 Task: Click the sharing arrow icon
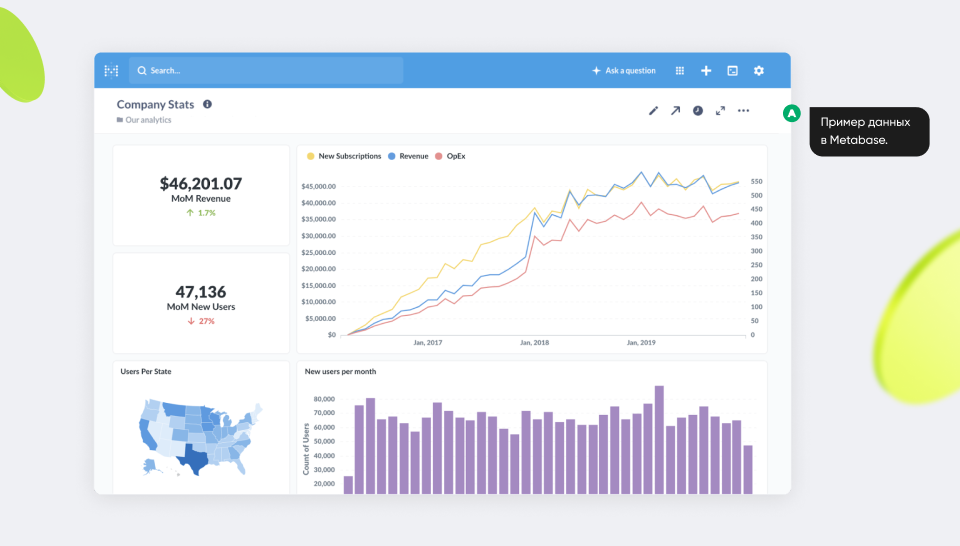coord(675,111)
